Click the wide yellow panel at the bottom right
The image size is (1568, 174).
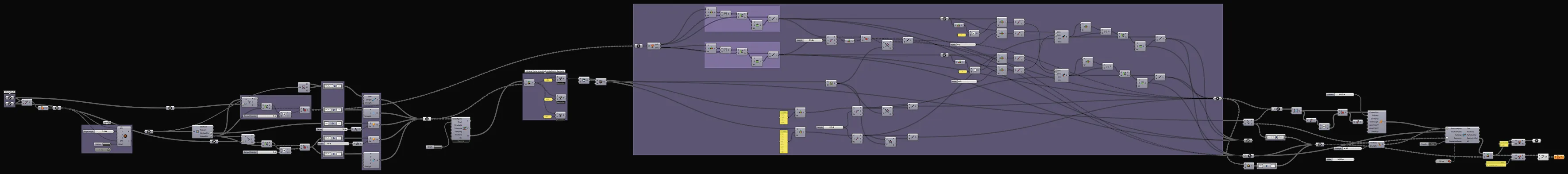(1496, 164)
